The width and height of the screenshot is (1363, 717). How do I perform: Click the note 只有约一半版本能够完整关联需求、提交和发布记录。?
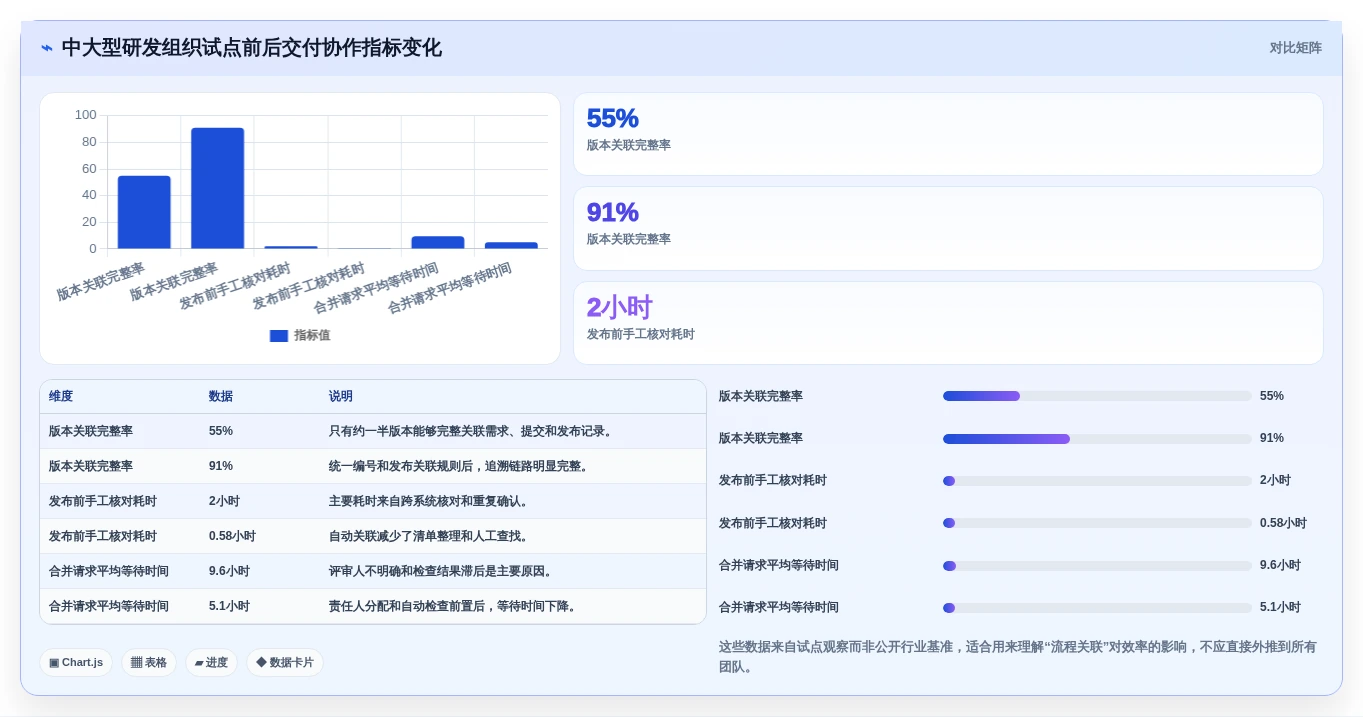[472, 432]
